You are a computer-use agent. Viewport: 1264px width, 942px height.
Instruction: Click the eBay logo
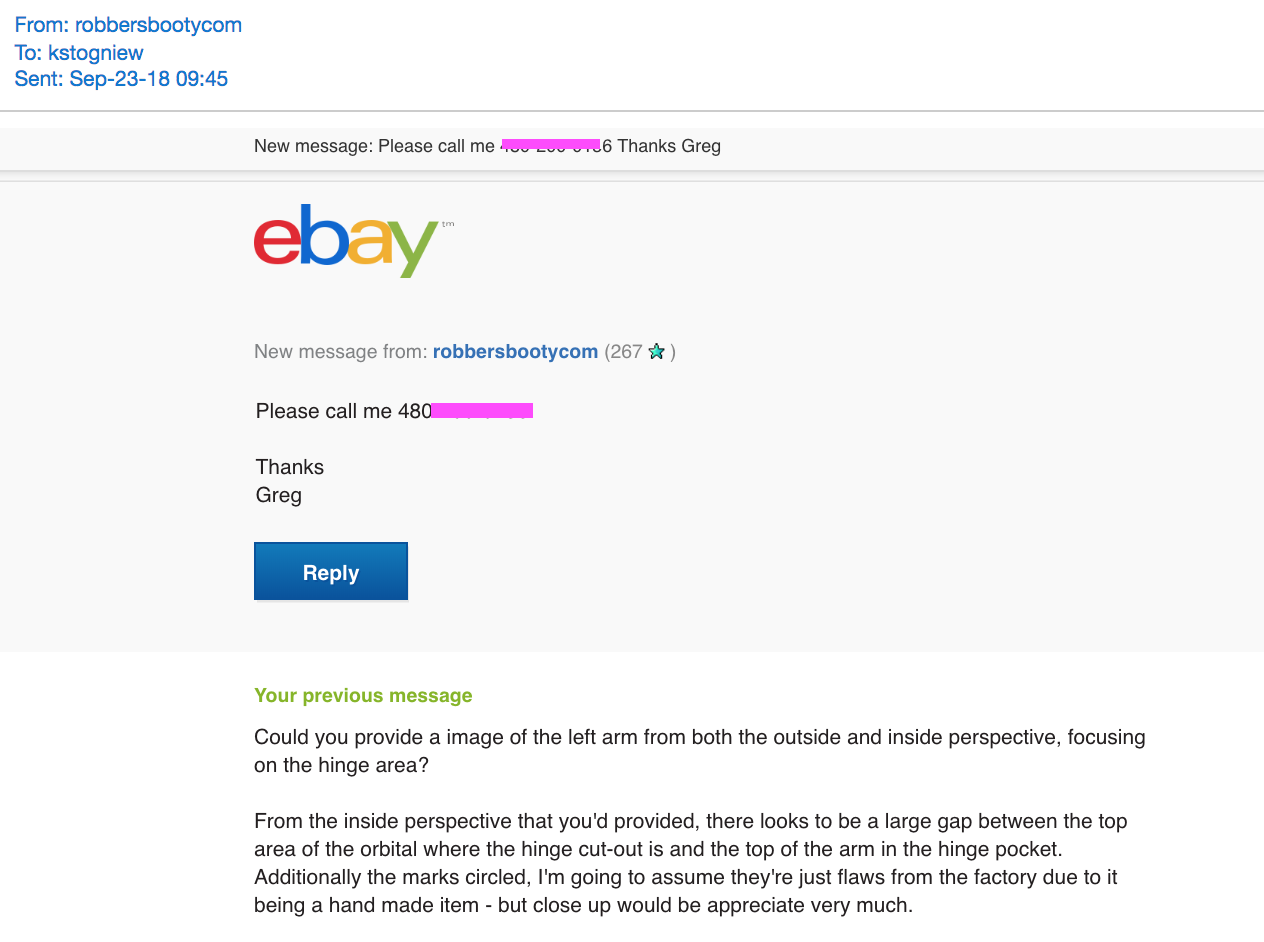[346, 241]
